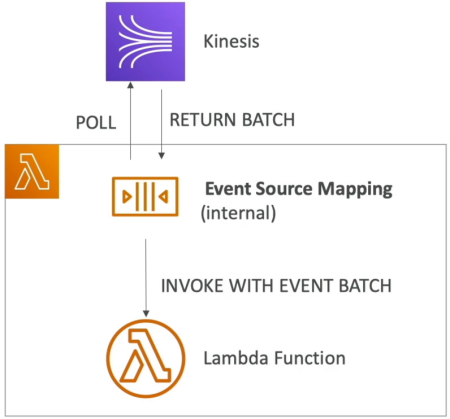Screen dimensions: 450x419
Task: Click the RETURN BATCH label
Action: point(232,120)
